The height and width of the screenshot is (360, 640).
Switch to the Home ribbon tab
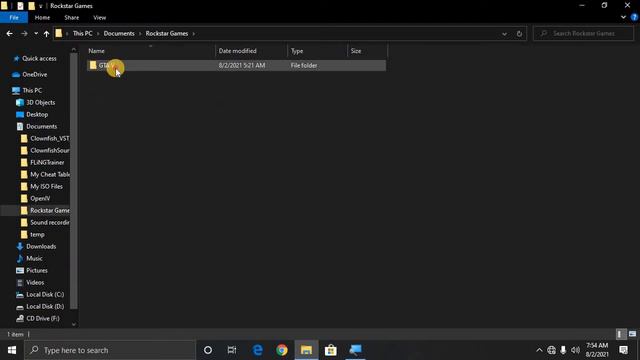point(42,18)
